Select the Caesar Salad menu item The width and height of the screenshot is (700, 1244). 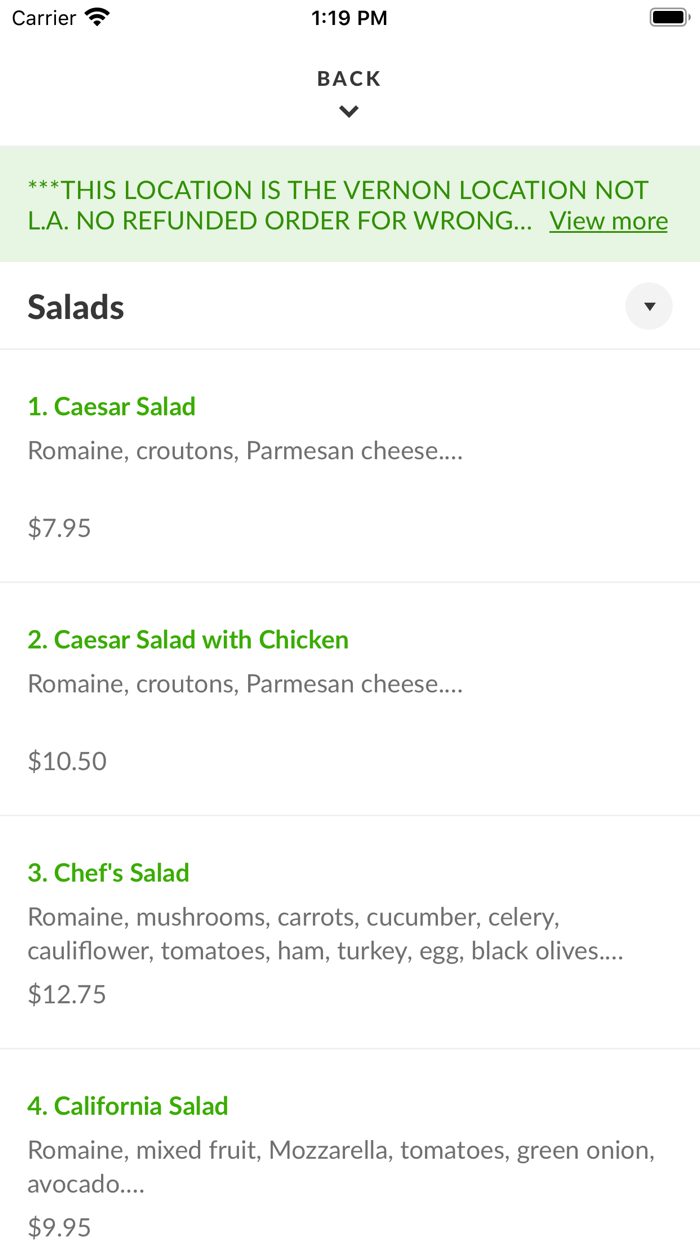111,406
